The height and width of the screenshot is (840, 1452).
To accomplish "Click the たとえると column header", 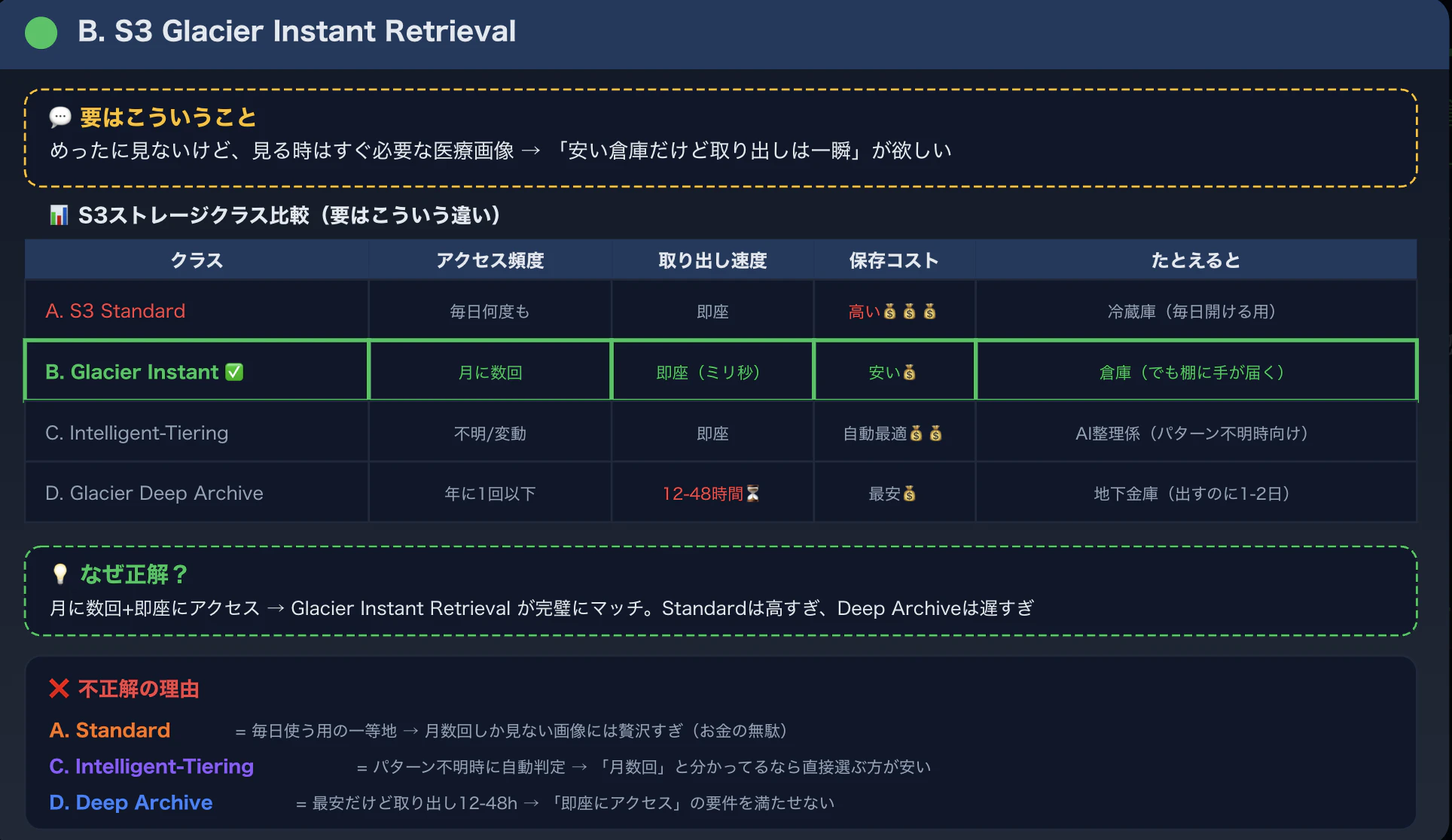I will pos(1196,260).
